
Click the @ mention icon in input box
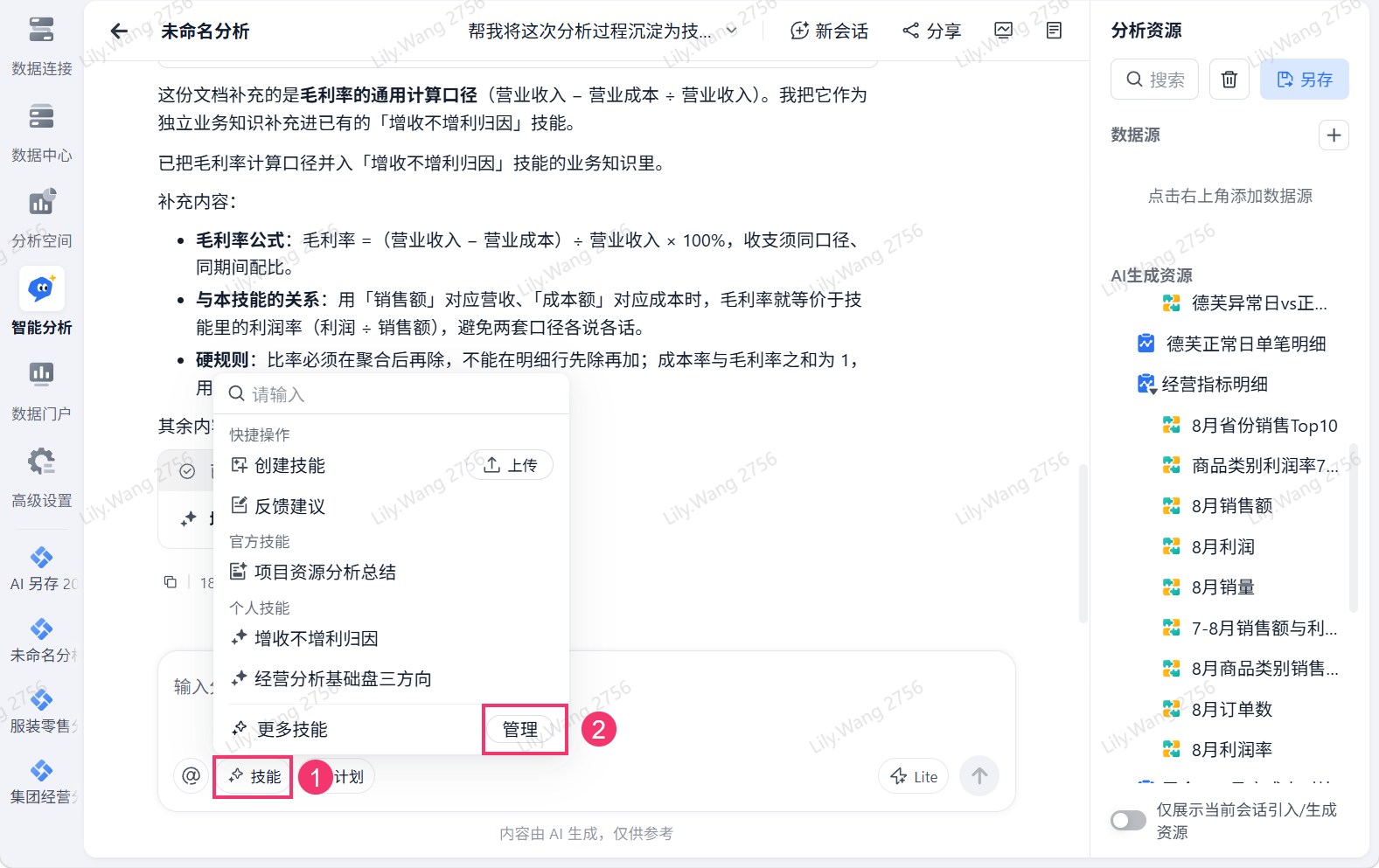tap(191, 775)
